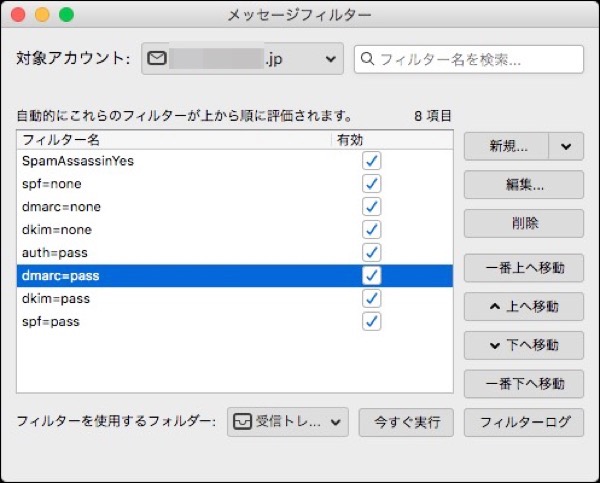Click the mail envelope icon in account selector

156,59
